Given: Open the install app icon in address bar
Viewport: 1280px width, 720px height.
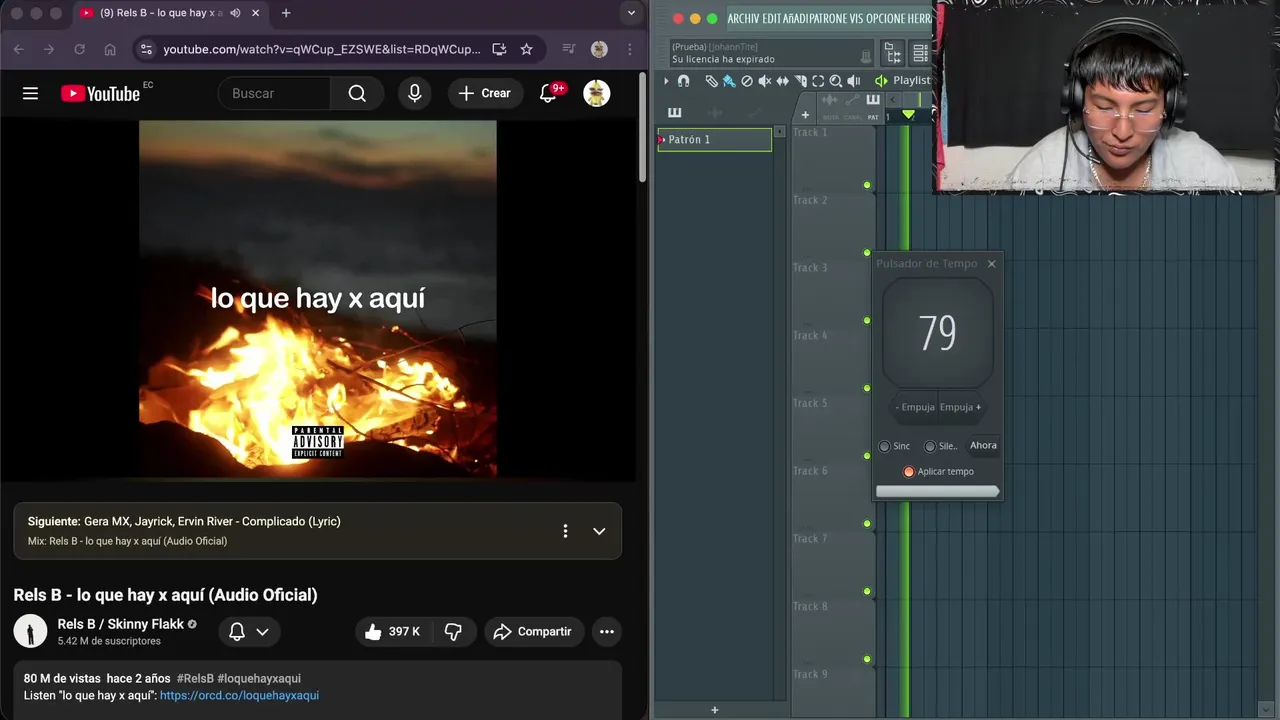Looking at the screenshot, I should tap(499, 49).
